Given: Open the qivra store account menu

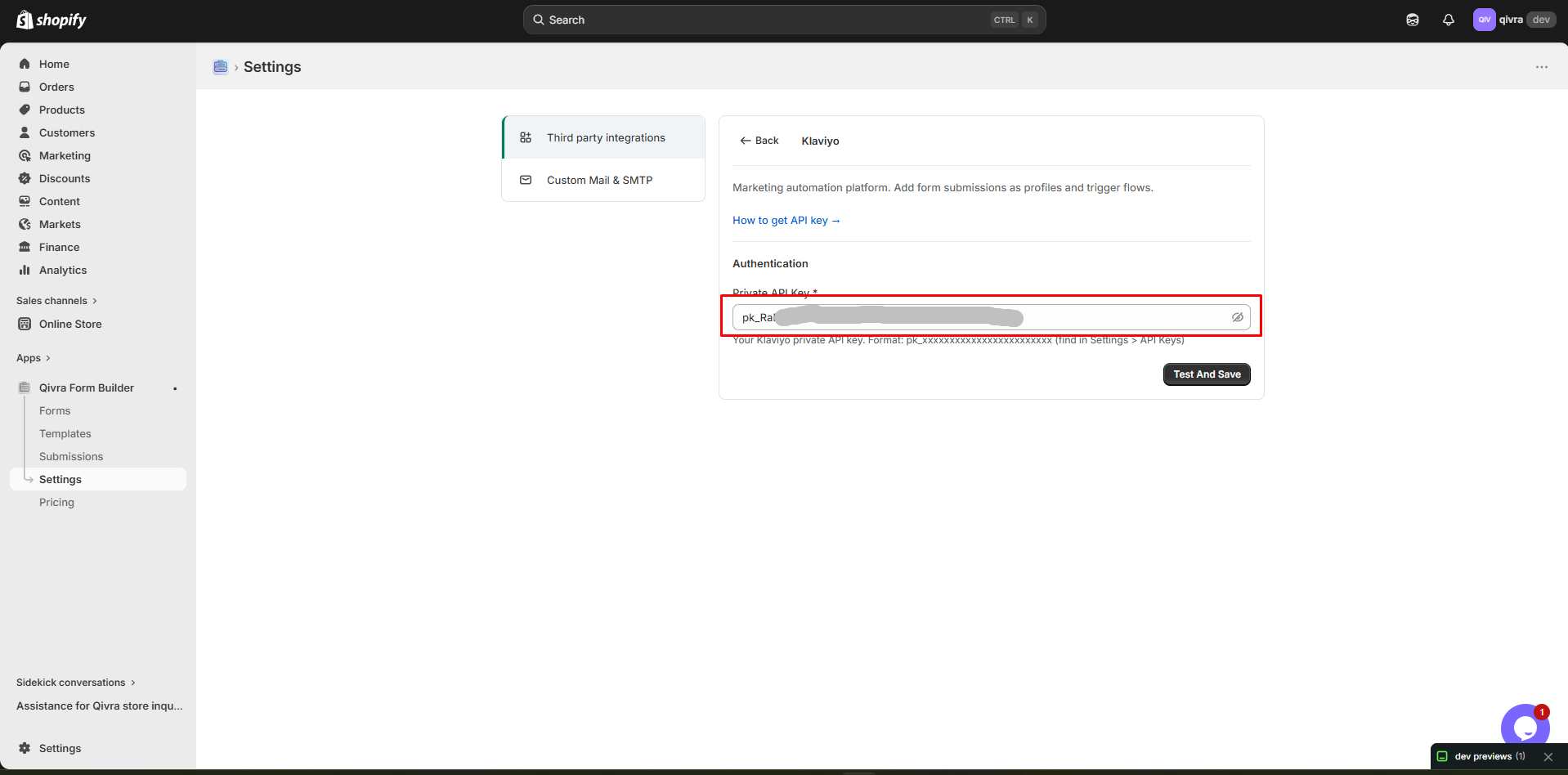Looking at the screenshot, I should click(x=1513, y=20).
